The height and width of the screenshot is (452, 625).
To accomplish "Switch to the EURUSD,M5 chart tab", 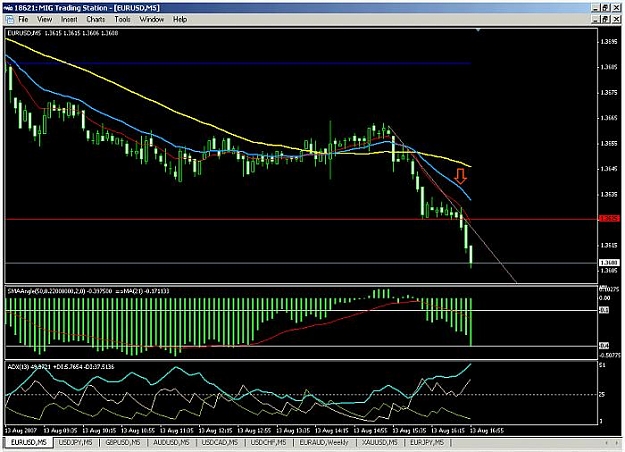I will [x=29, y=442].
